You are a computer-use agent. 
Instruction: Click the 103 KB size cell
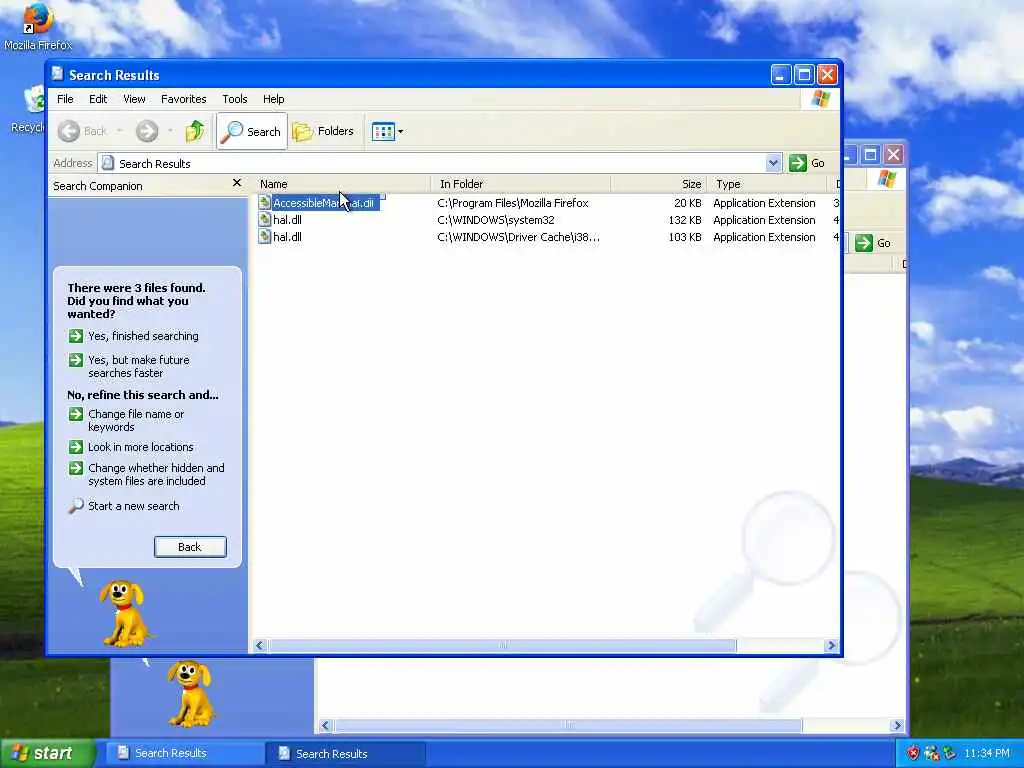click(x=684, y=237)
